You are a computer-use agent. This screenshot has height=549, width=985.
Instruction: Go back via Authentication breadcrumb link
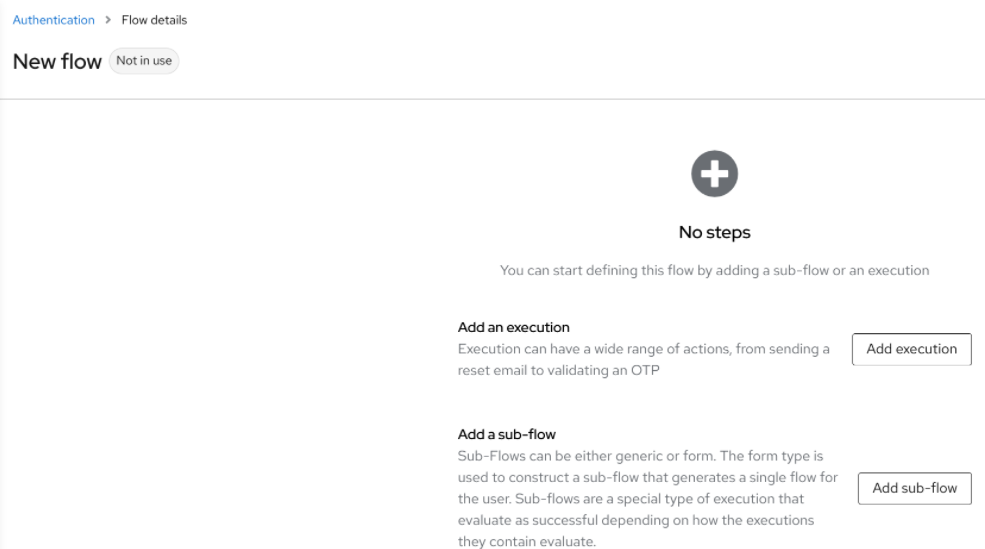[x=54, y=20]
